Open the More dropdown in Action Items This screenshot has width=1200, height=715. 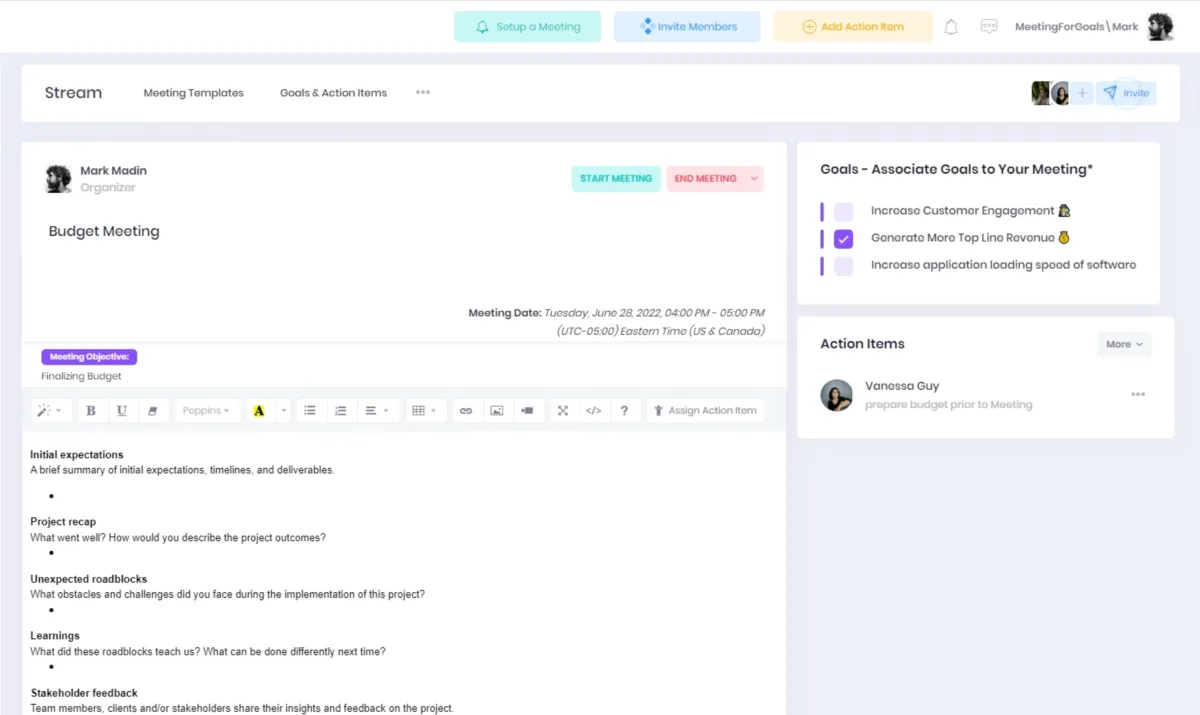coord(1124,344)
